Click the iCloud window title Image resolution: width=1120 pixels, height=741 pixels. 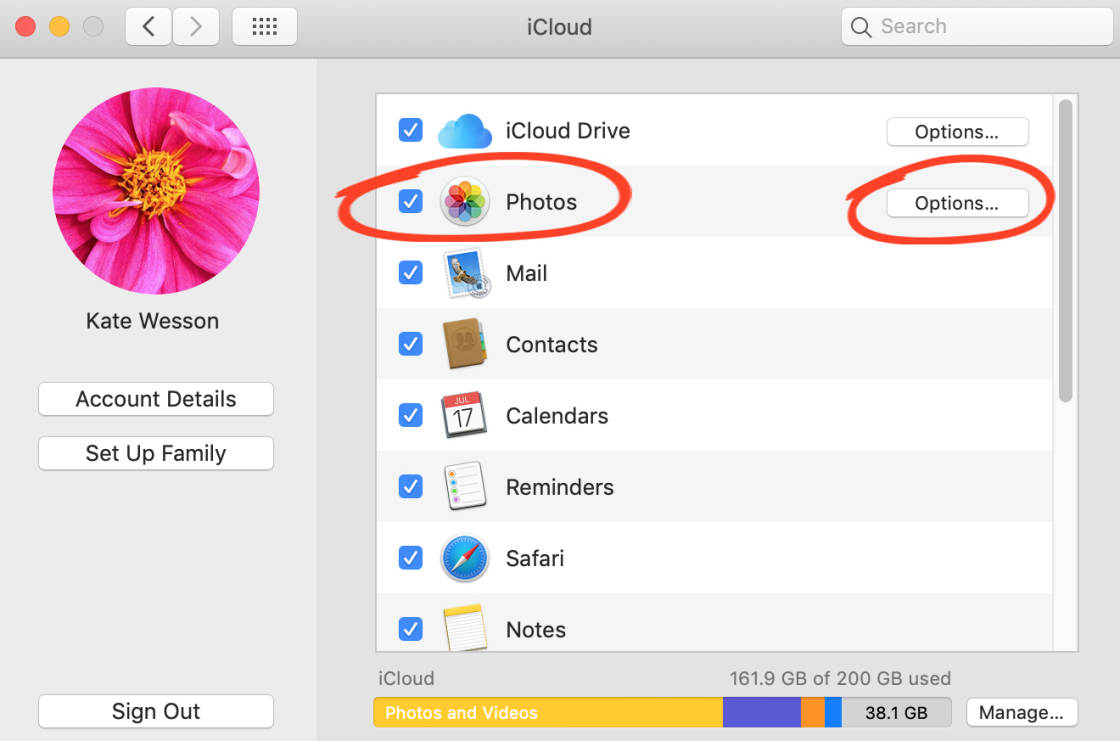click(x=559, y=27)
